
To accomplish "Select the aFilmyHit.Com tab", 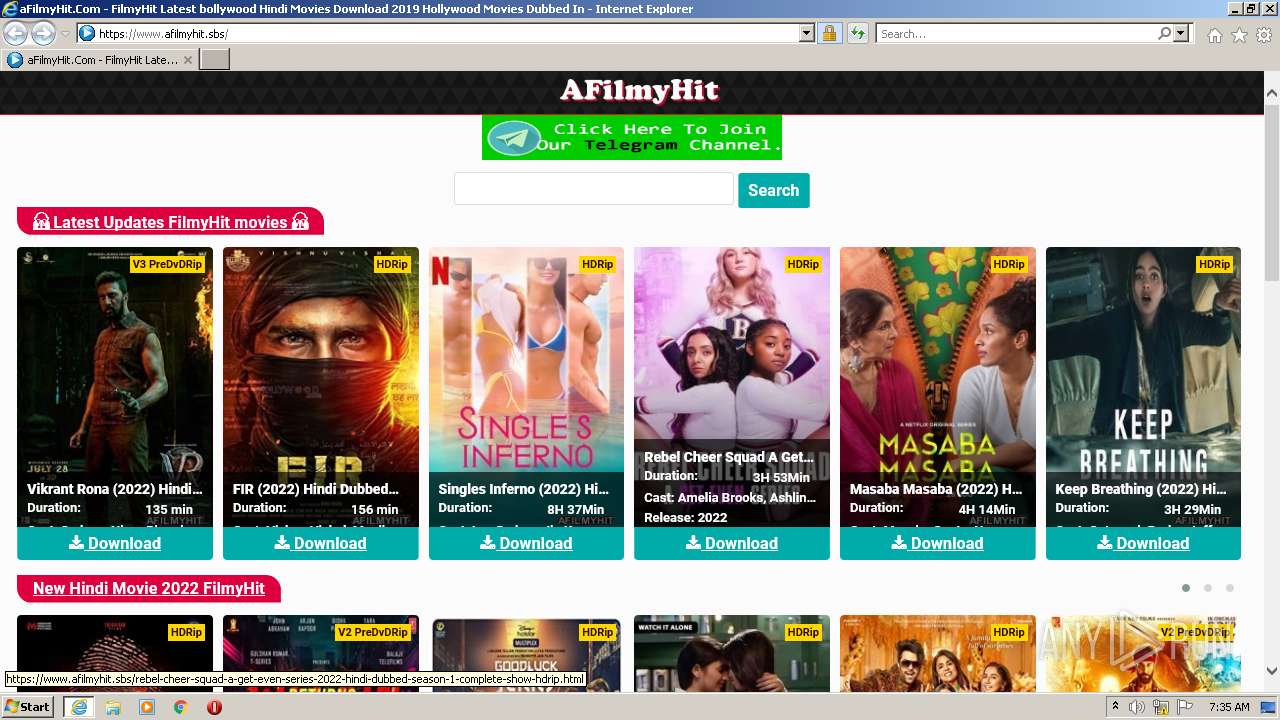I will 99,60.
